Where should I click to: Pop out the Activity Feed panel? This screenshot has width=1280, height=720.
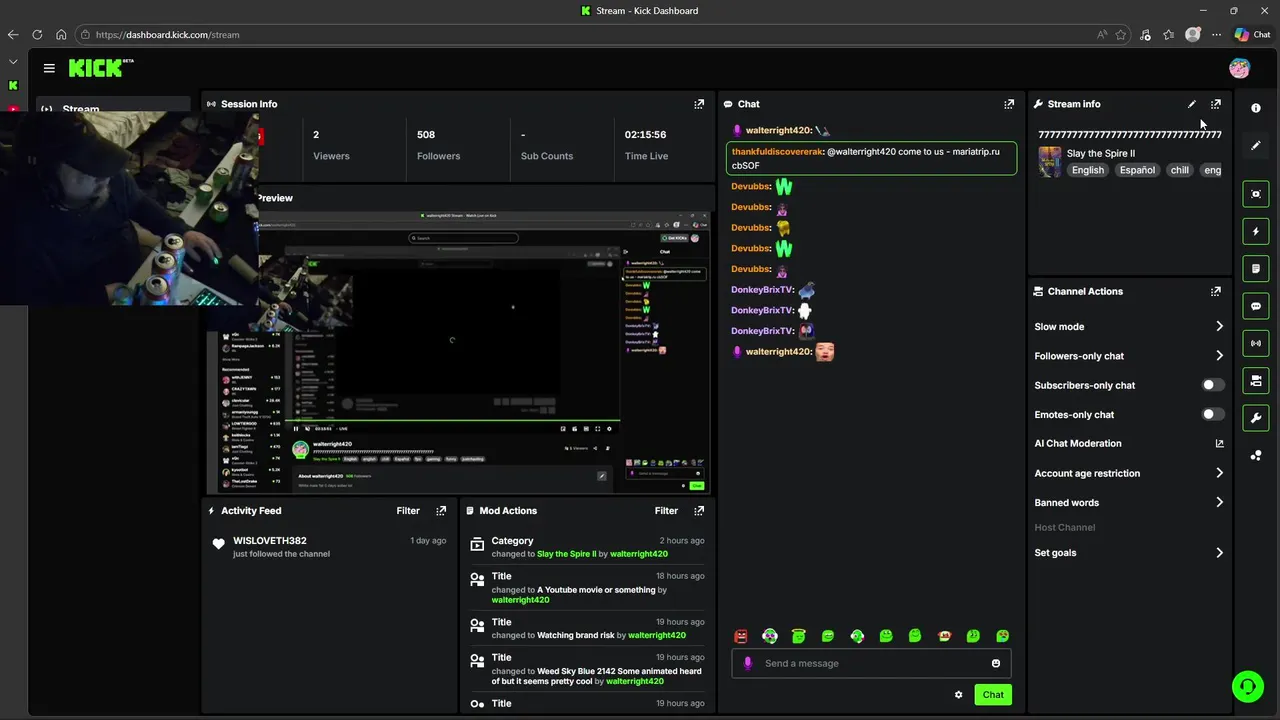(x=441, y=511)
